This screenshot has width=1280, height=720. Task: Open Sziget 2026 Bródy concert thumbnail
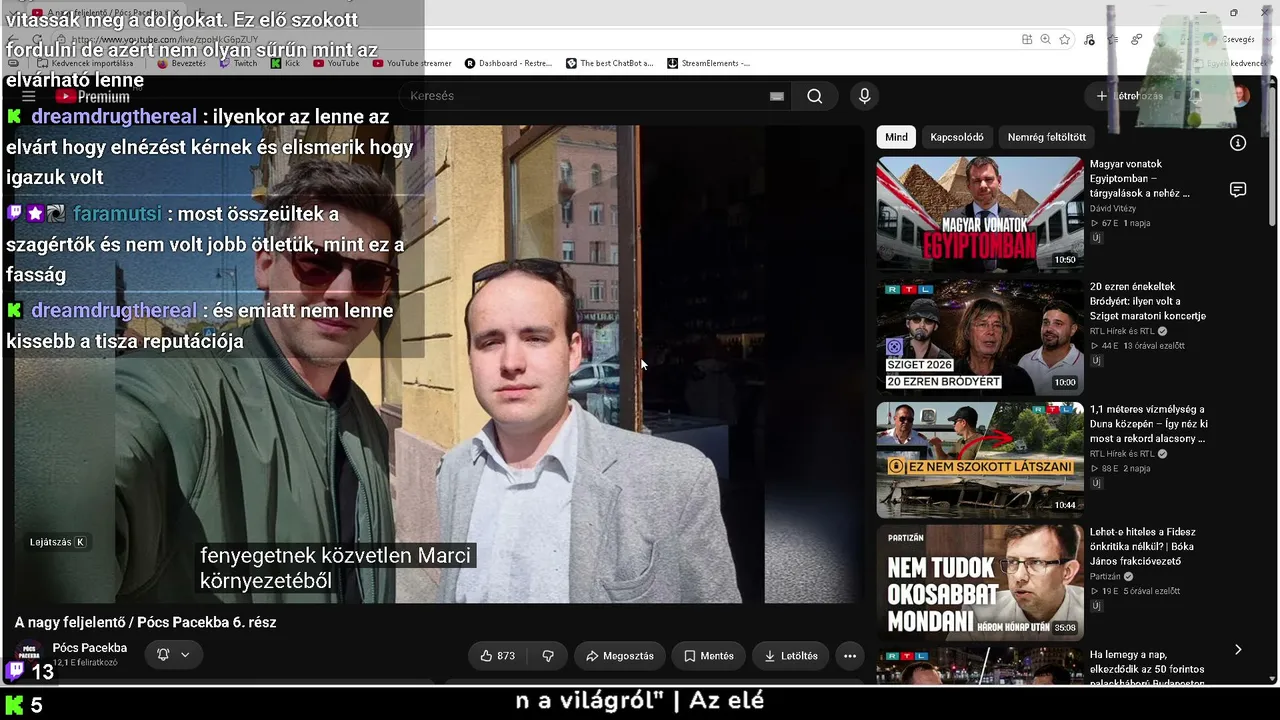pyautogui.click(x=980, y=337)
